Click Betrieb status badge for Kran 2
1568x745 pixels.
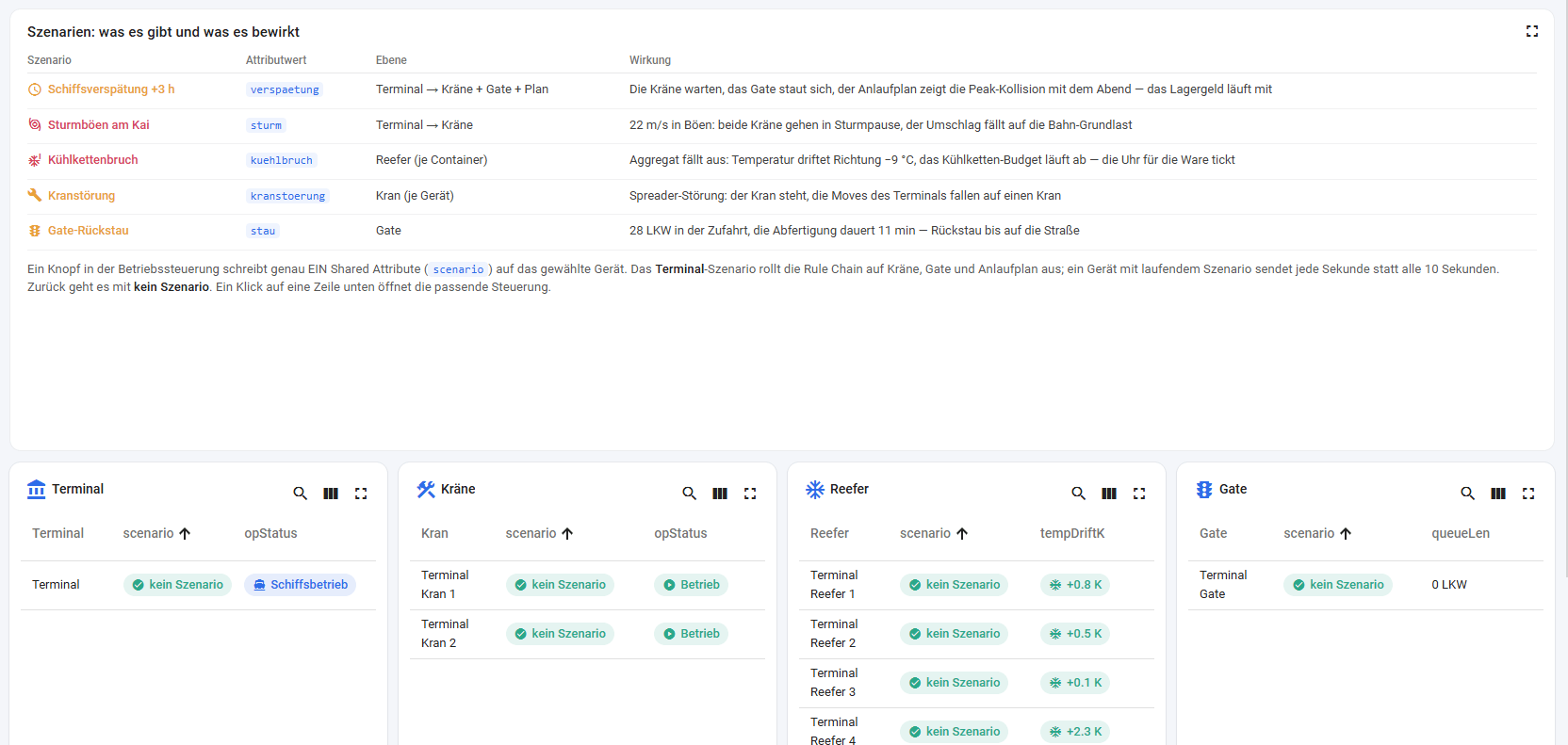691,634
